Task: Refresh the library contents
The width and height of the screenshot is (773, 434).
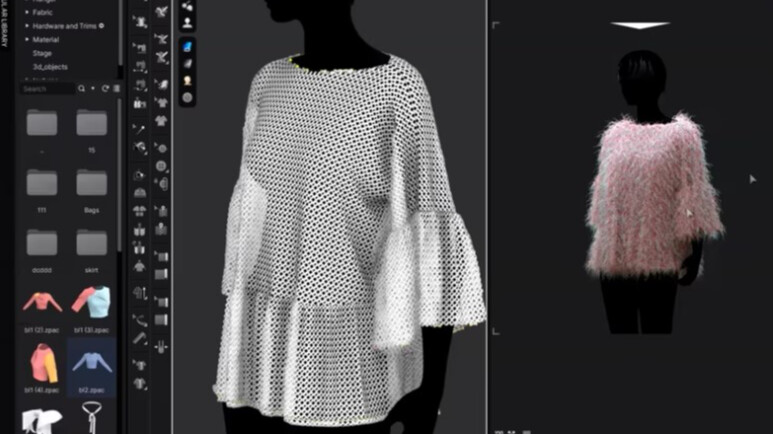Action: point(105,89)
